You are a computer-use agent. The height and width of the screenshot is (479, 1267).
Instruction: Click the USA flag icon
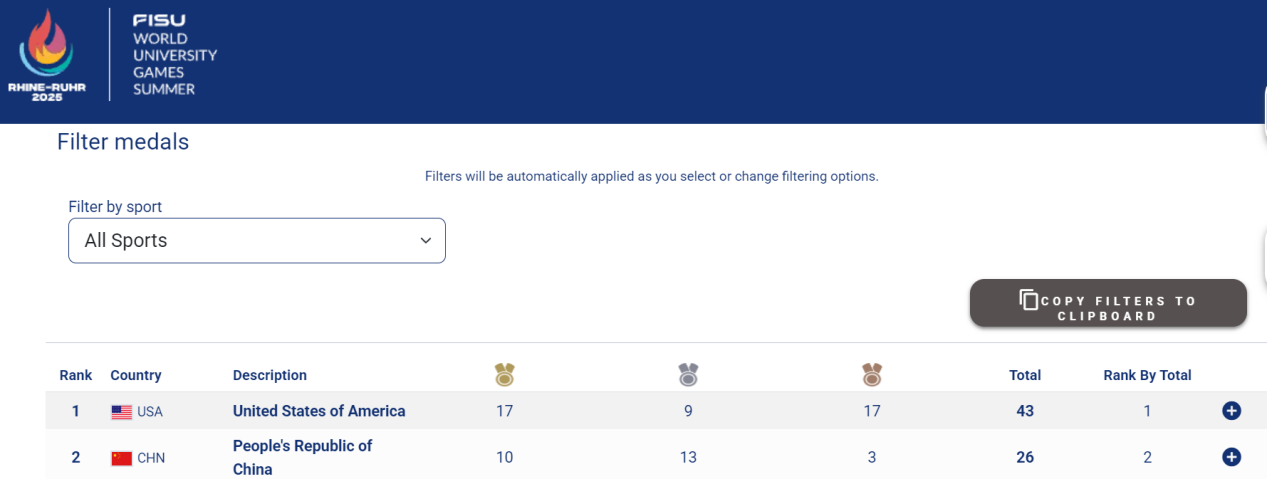coord(122,412)
